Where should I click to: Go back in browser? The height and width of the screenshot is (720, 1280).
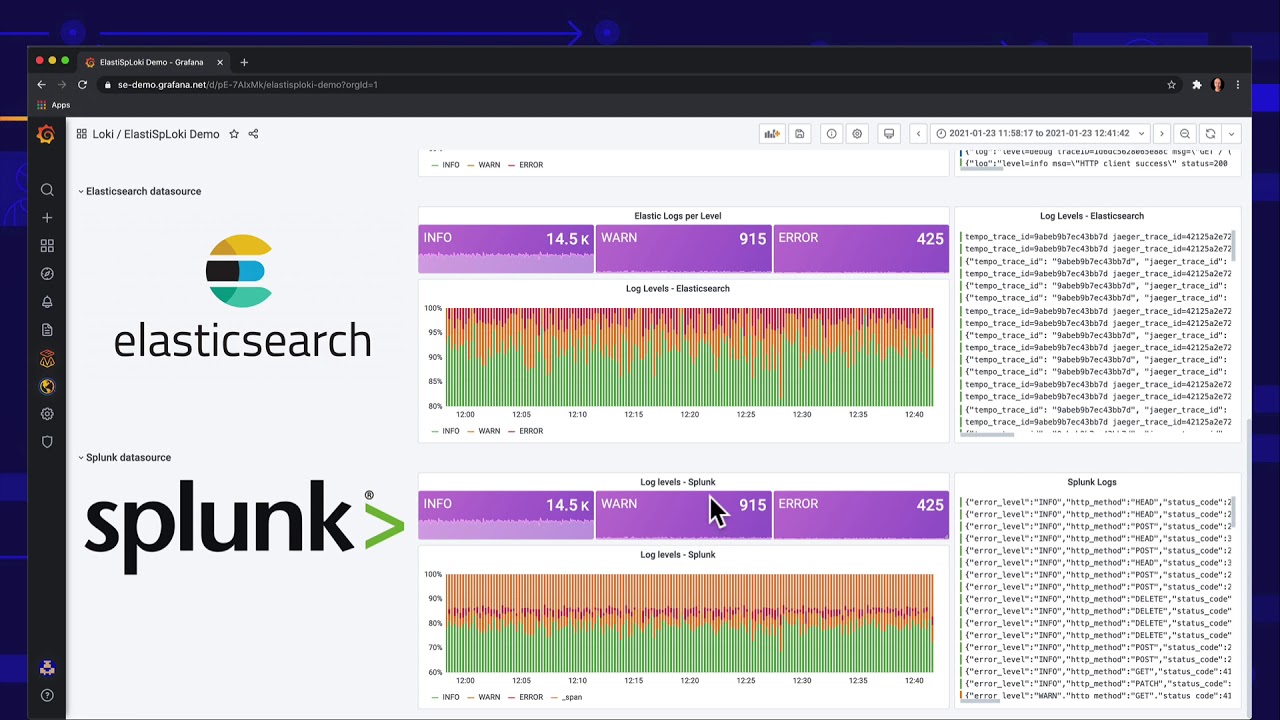(41, 85)
